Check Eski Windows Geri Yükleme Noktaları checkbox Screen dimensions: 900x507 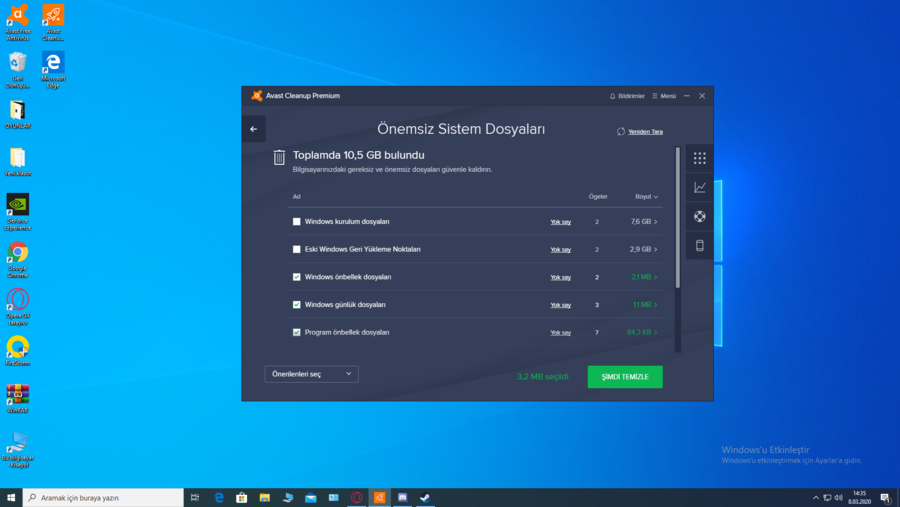click(296, 249)
